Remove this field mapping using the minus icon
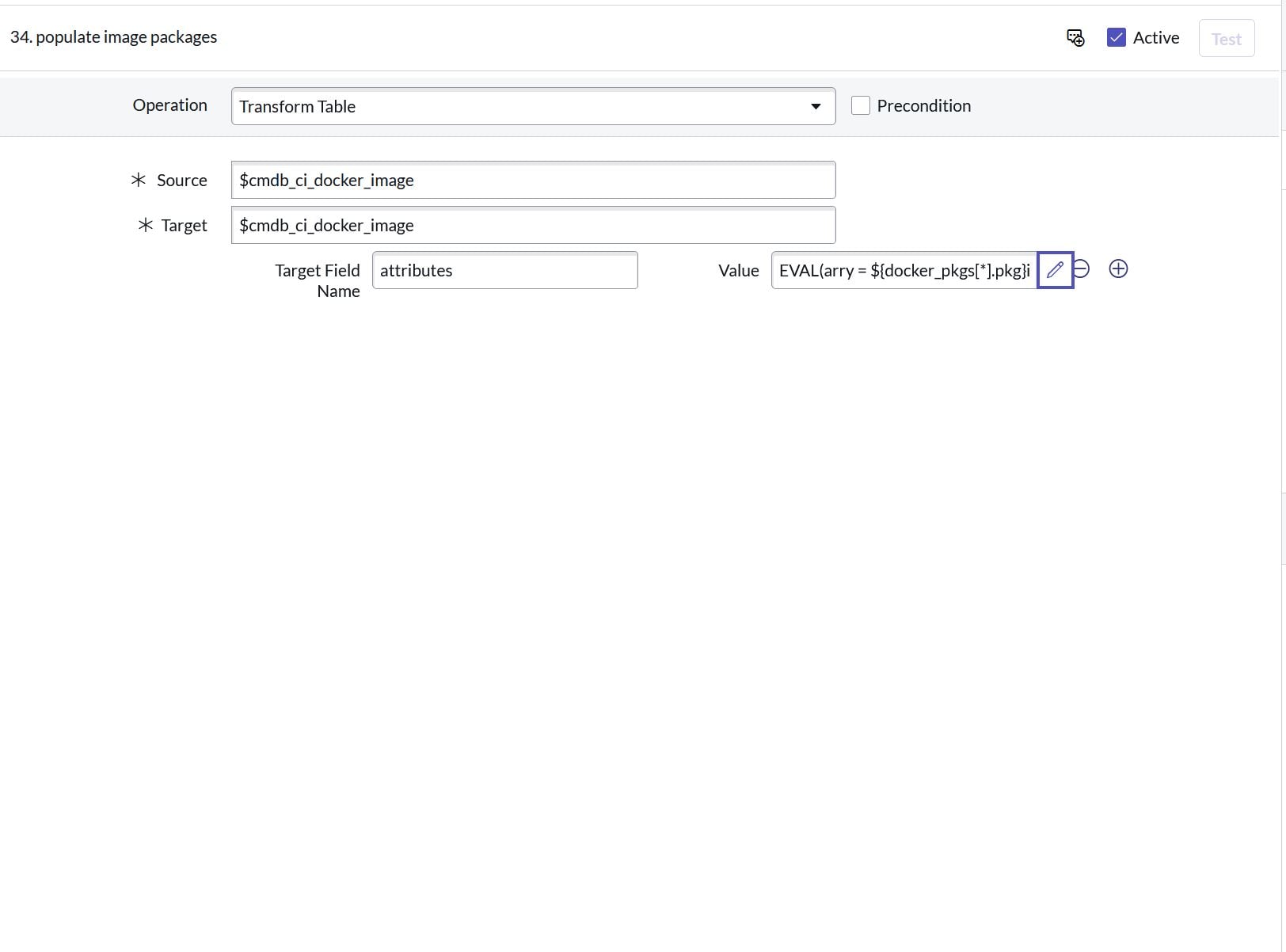This screenshot has height=952, width=1286. 1081,269
